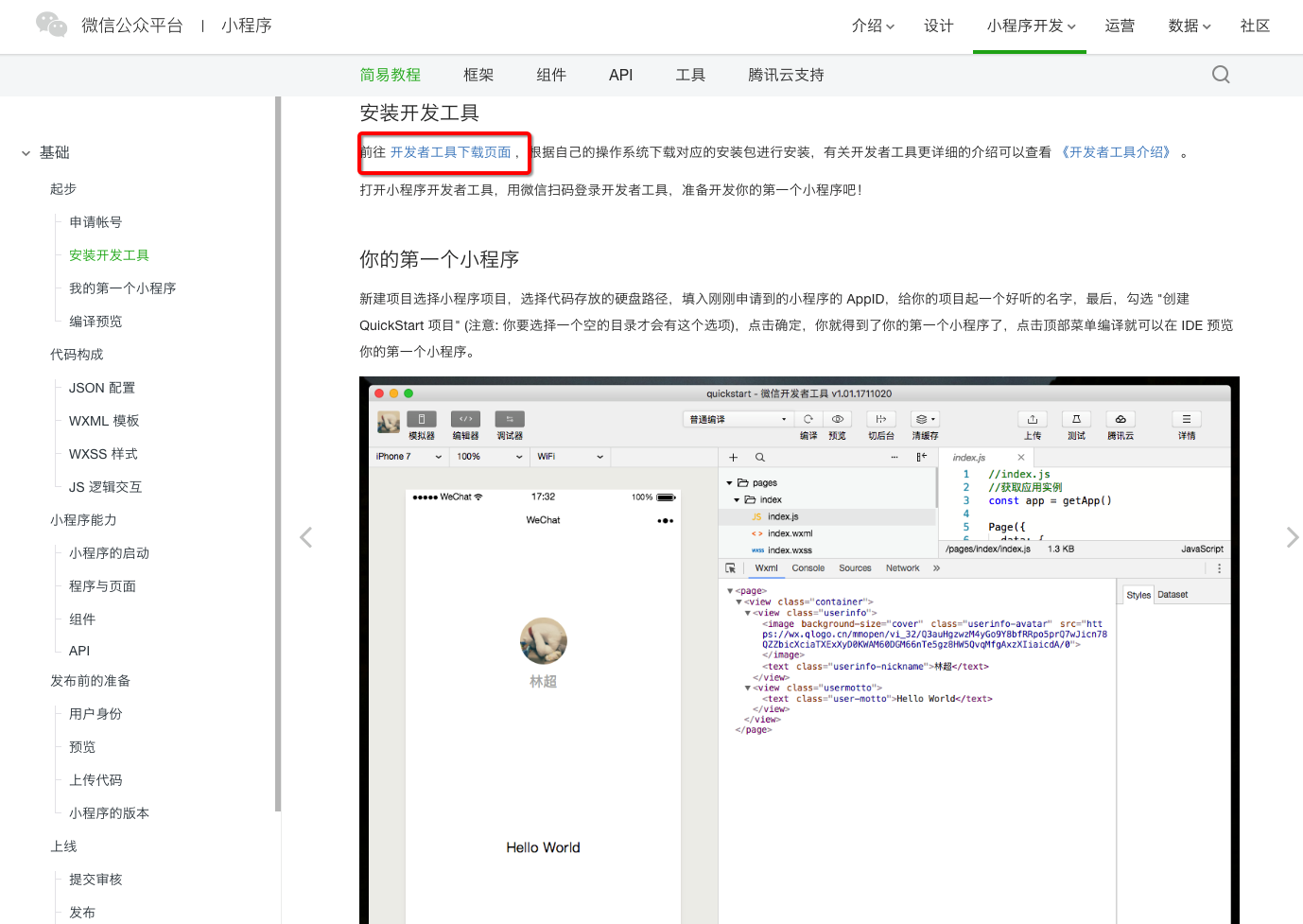Viewport: 1303px width, 924px height.
Task: Expand the 数据 dropdown menu
Action: (x=1190, y=26)
